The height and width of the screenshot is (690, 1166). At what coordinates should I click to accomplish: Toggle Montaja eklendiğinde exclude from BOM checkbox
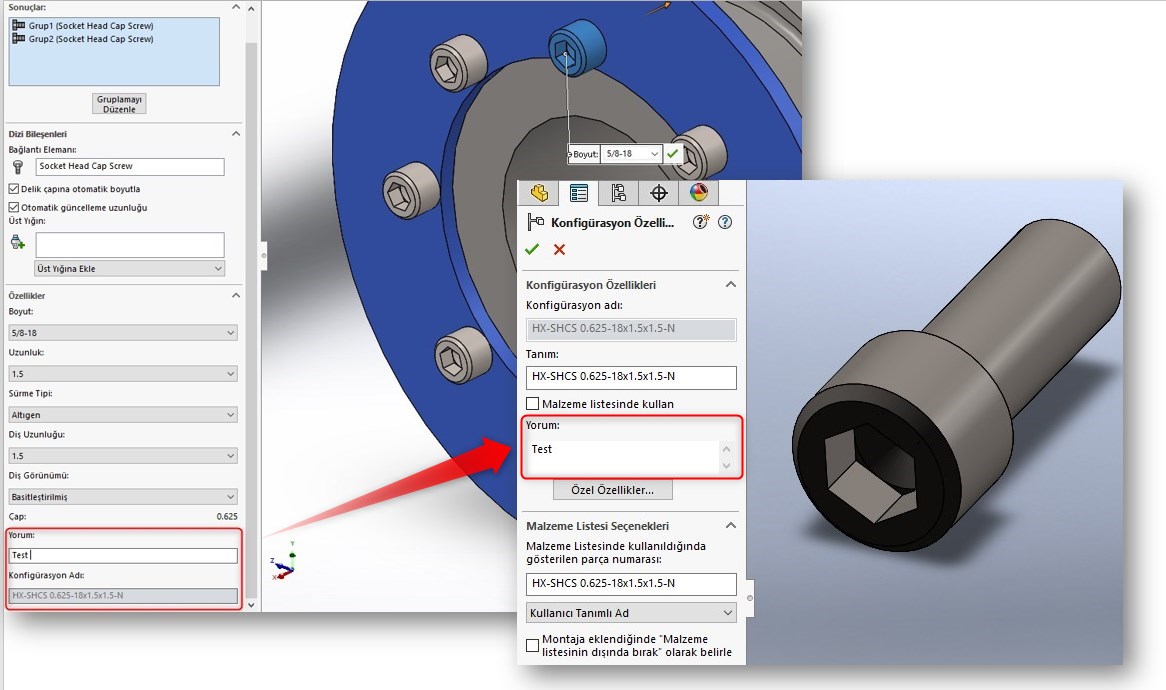(532, 645)
